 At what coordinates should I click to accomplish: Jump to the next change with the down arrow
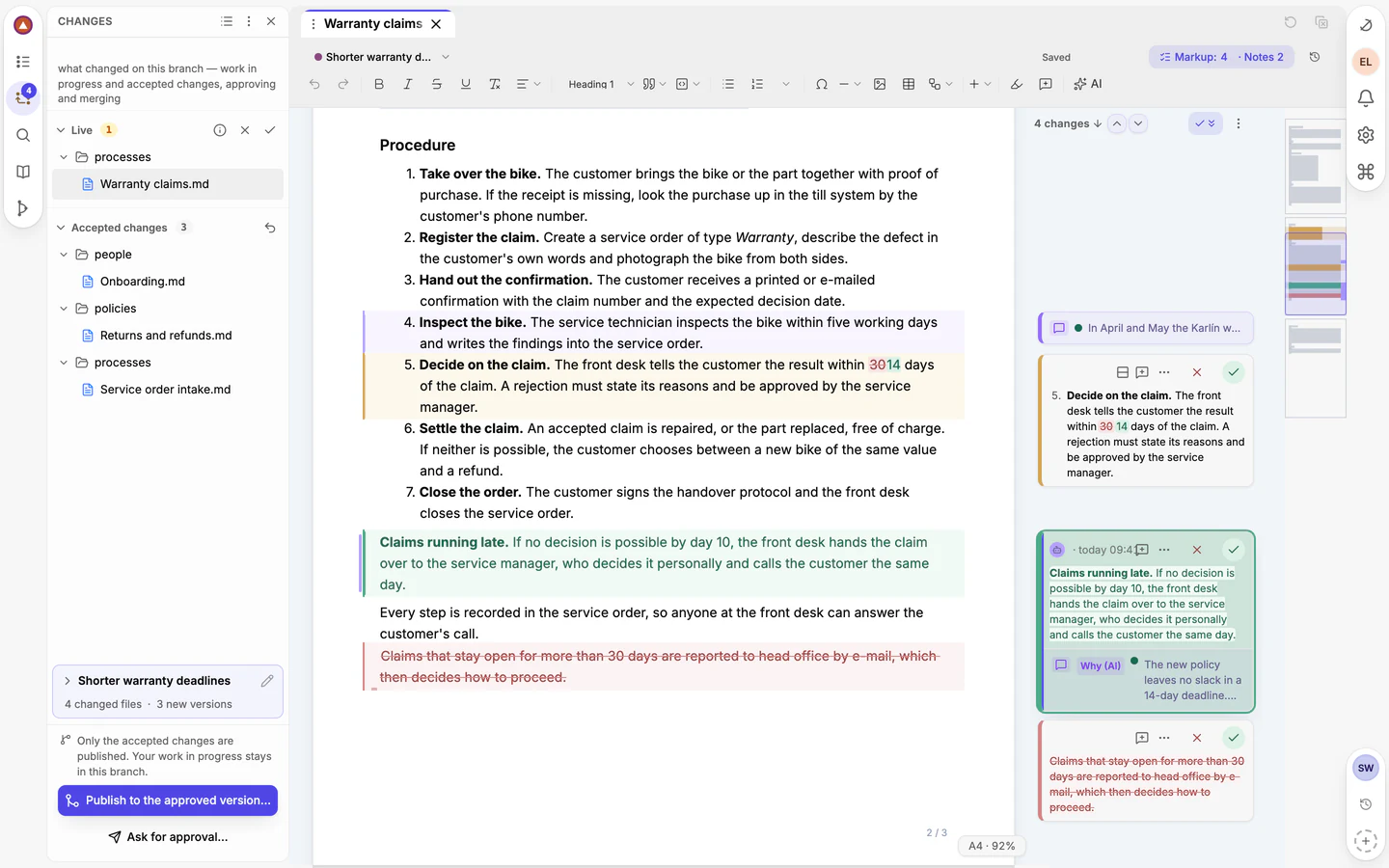pos(1138,123)
